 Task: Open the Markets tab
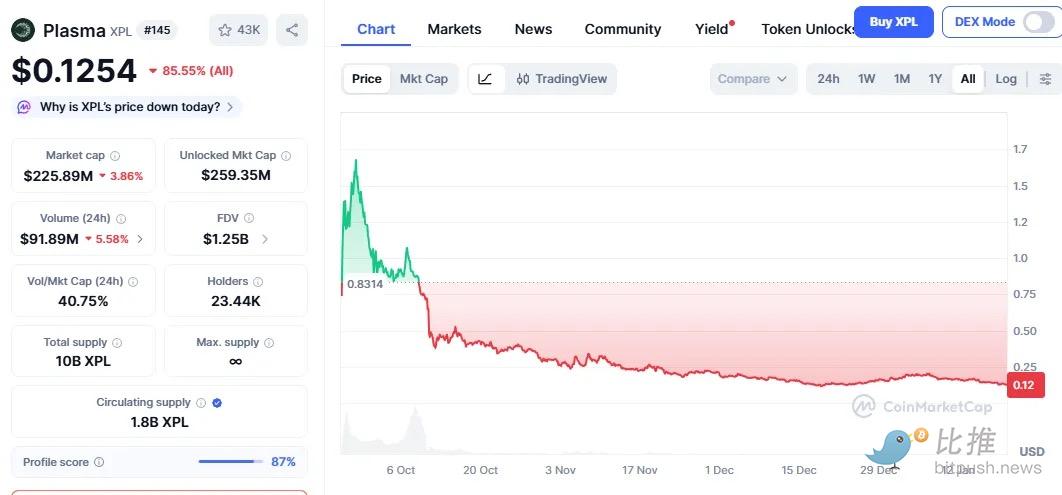point(454,29)
